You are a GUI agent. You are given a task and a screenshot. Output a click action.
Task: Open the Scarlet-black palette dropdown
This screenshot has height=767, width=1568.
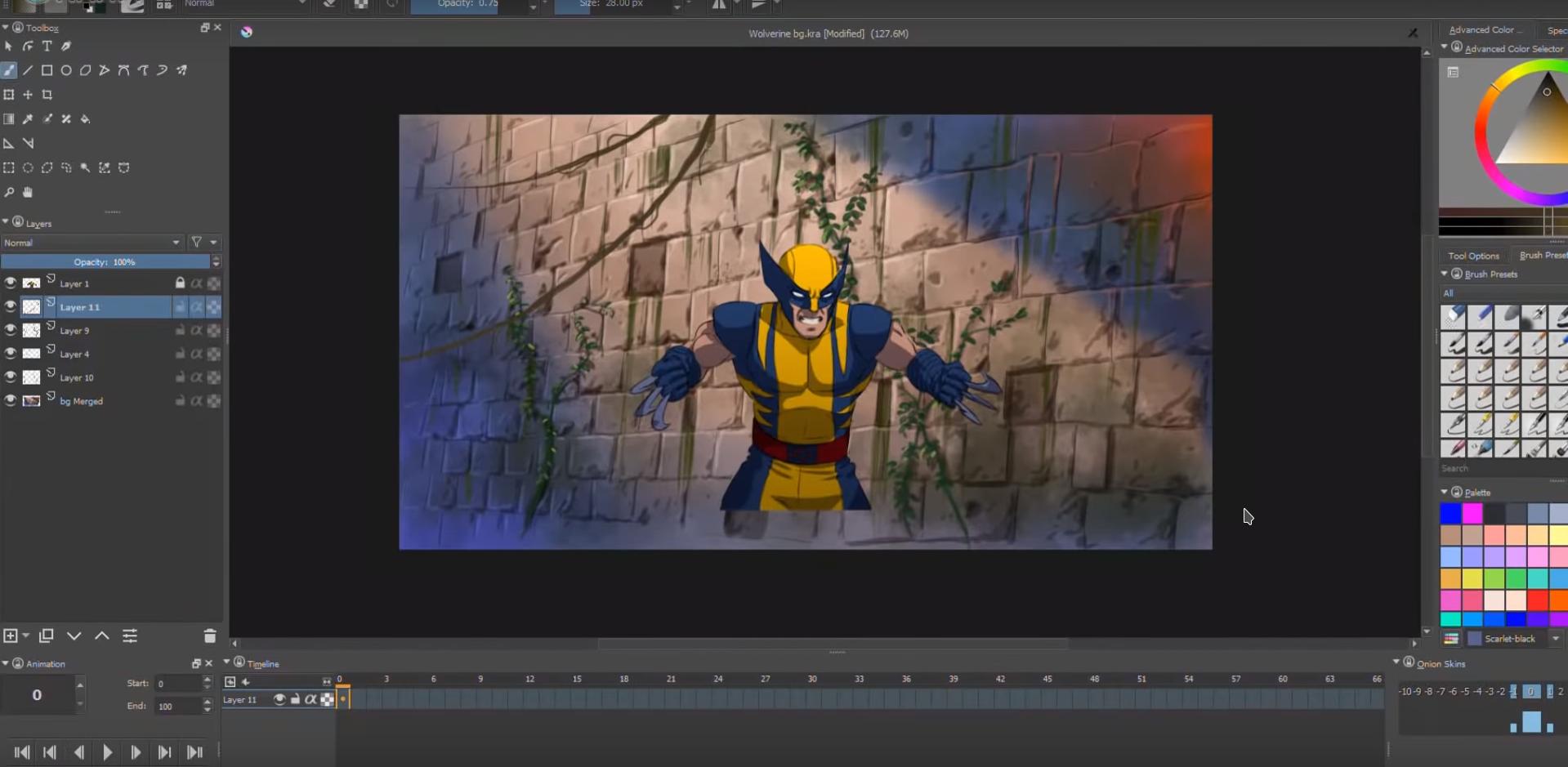1555,639
